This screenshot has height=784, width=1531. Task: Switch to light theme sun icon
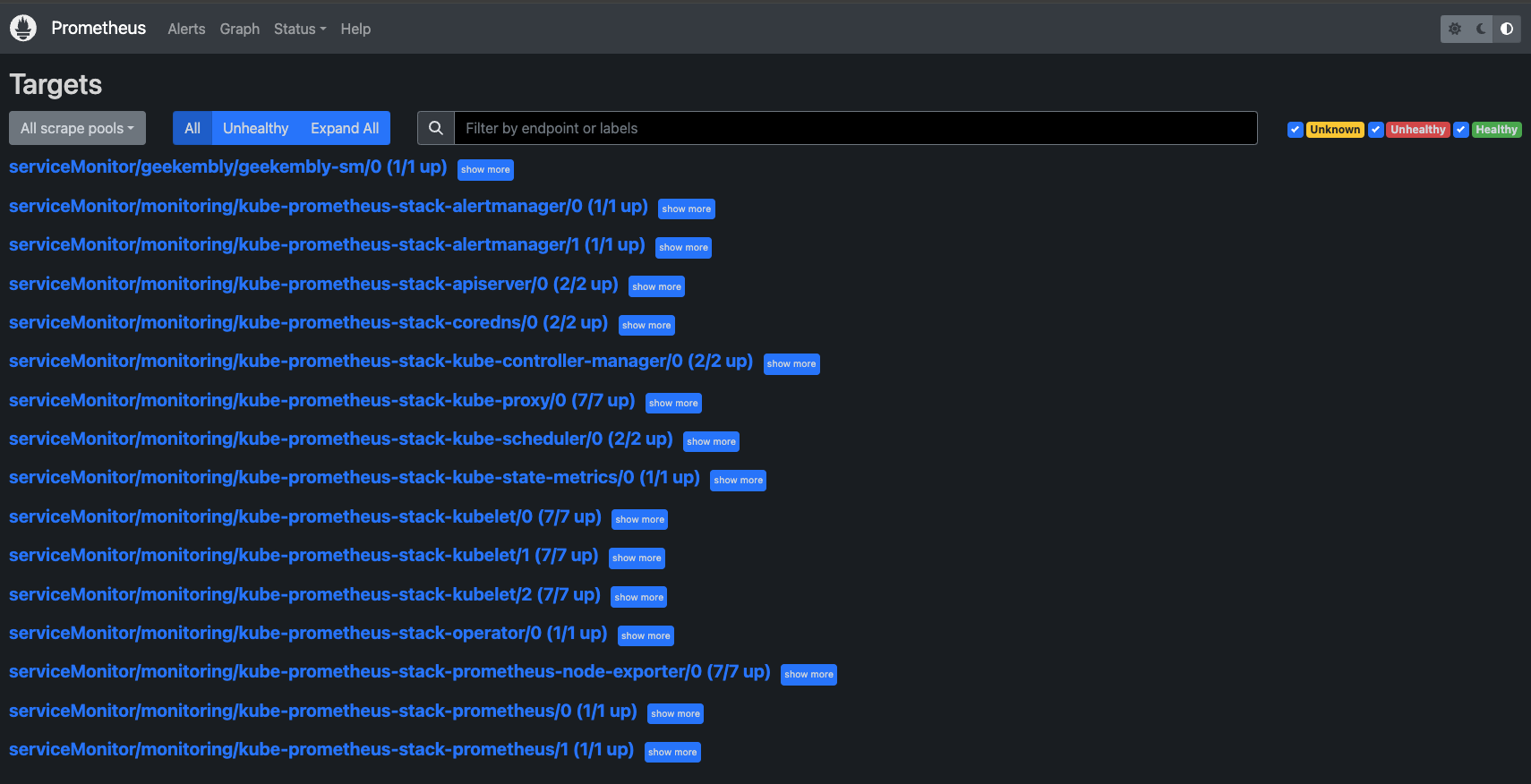click(x=1455, y=29)
